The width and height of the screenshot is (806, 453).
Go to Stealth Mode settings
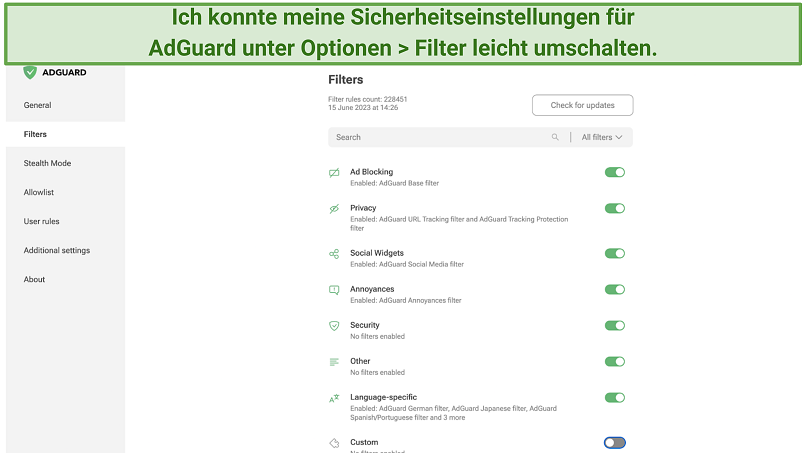(47, 163)
